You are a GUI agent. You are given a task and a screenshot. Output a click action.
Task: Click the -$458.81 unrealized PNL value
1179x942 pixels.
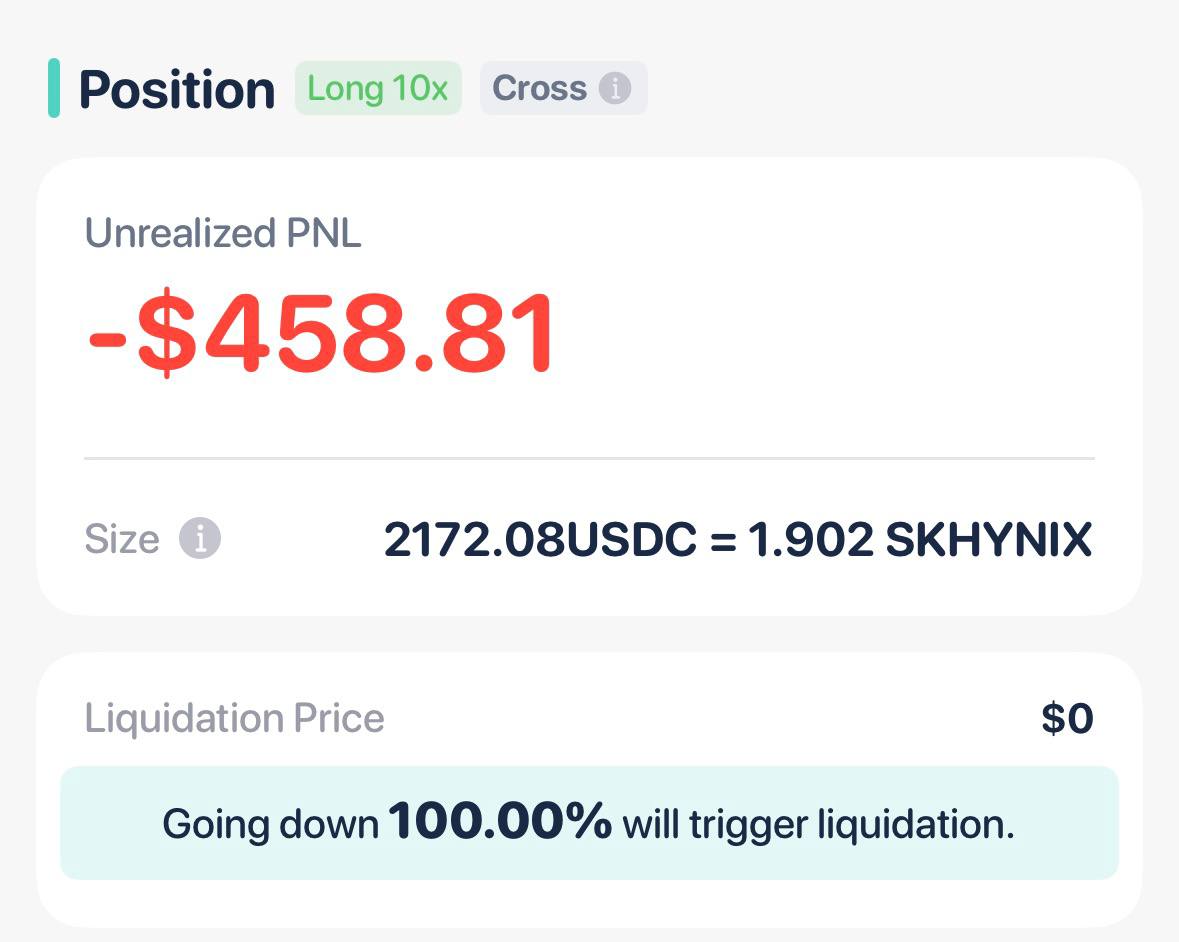(x=322, y=332)
